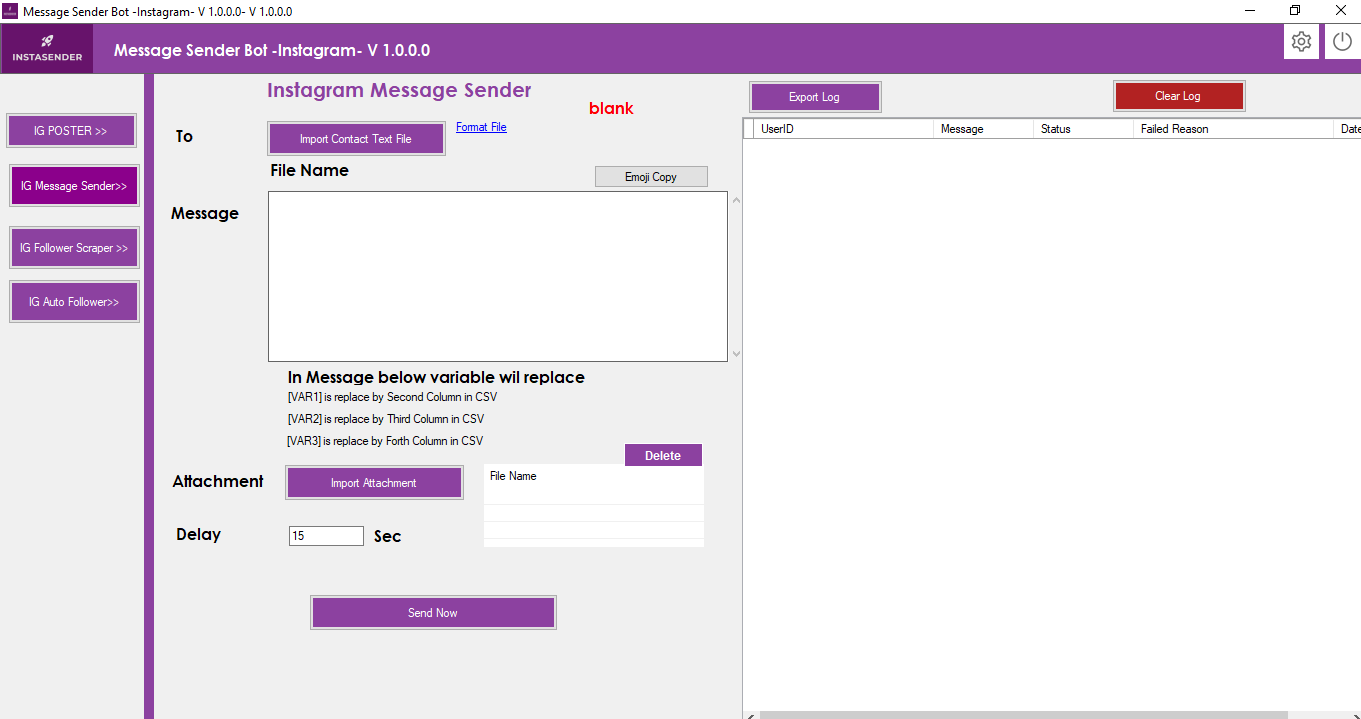The width and height of the screenshot is (1361, 719).
Task: Clear the log with Clear Log
Action: point(1179,96)
